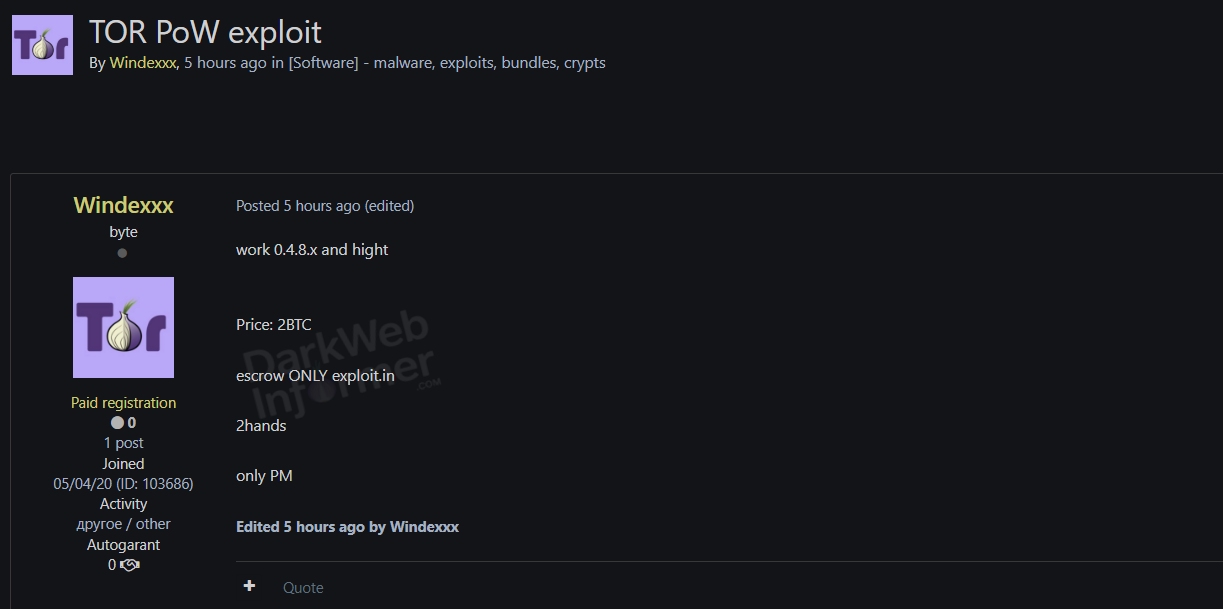This screenshot has height=609, width=1223.
Task: Click the handshake Autogarant deals icon
Action: 129,565
